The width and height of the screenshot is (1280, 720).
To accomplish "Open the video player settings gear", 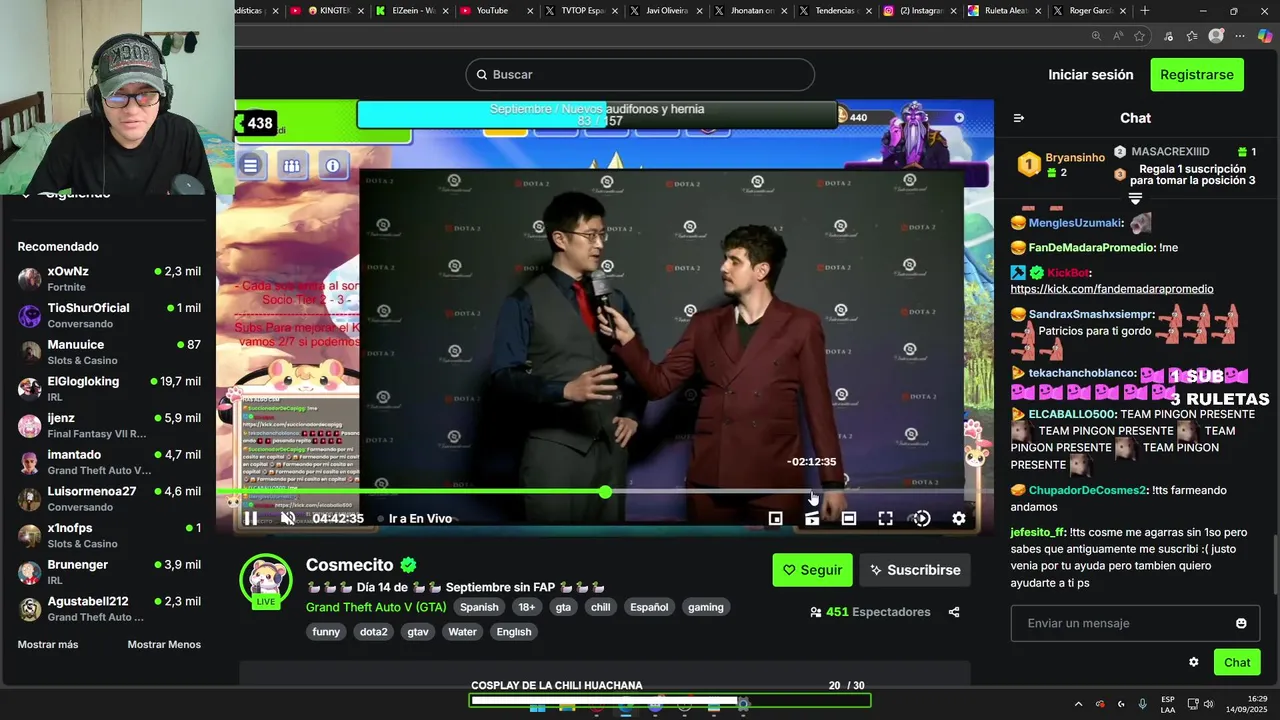I will [959, 518].
